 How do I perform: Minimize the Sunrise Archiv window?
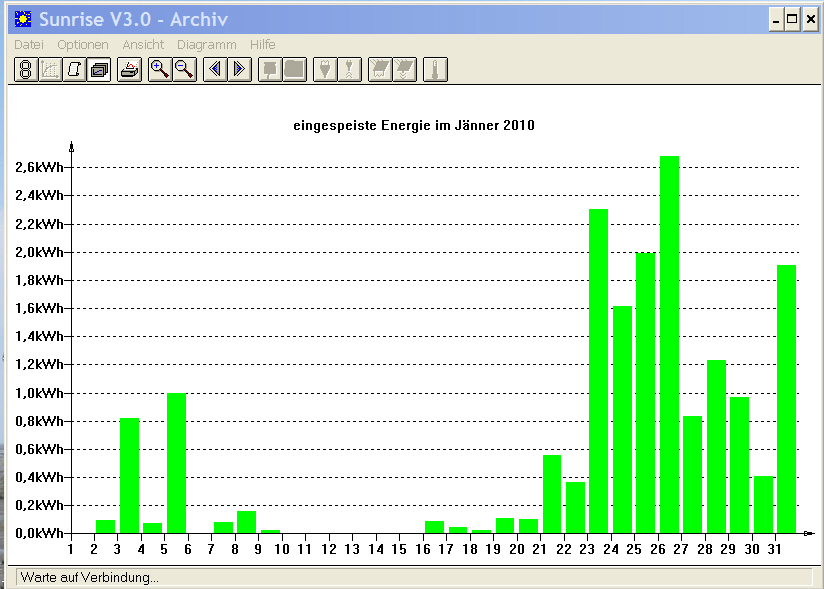click(x=776, y=20)
